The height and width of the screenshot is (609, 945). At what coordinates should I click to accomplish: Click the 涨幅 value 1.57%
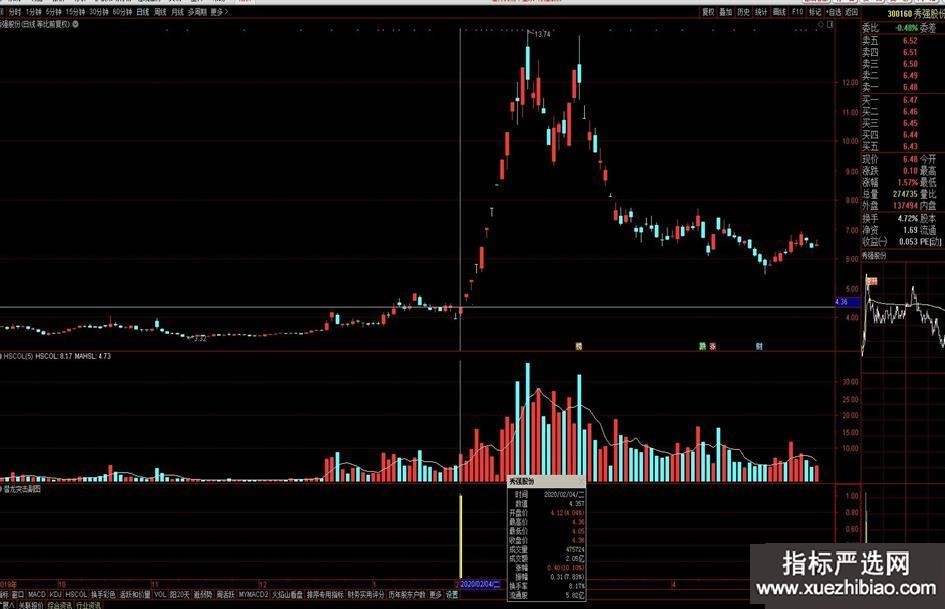pos(908,182)
